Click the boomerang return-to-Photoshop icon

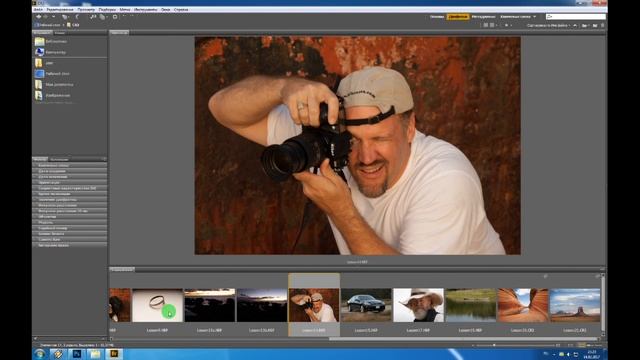point(77,17)
